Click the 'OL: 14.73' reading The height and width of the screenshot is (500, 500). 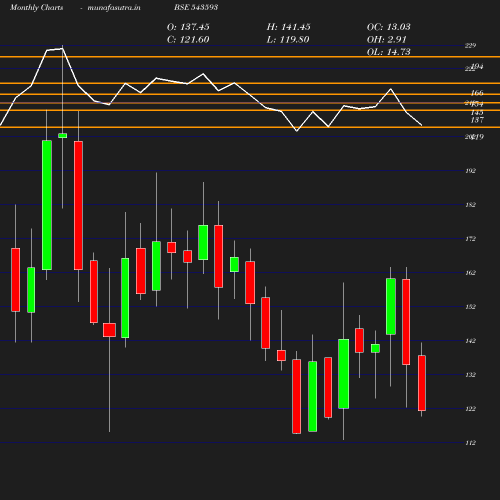[x=389, y=52]
